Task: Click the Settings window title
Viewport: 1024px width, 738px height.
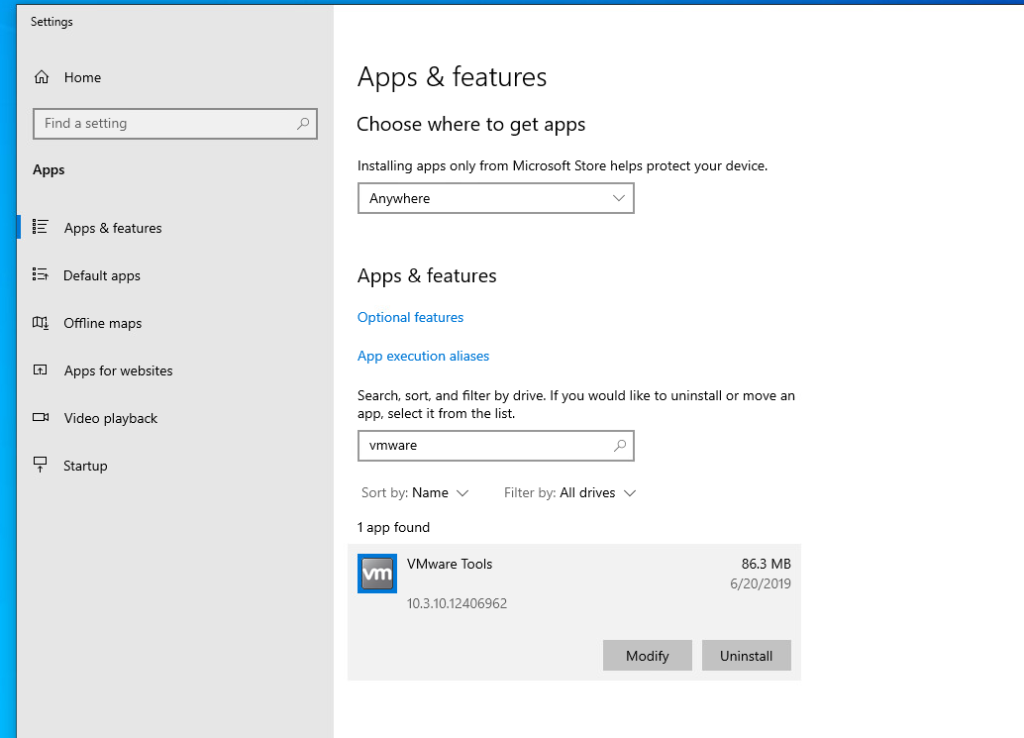Action: pyautogui.click(x=52, y=22)
